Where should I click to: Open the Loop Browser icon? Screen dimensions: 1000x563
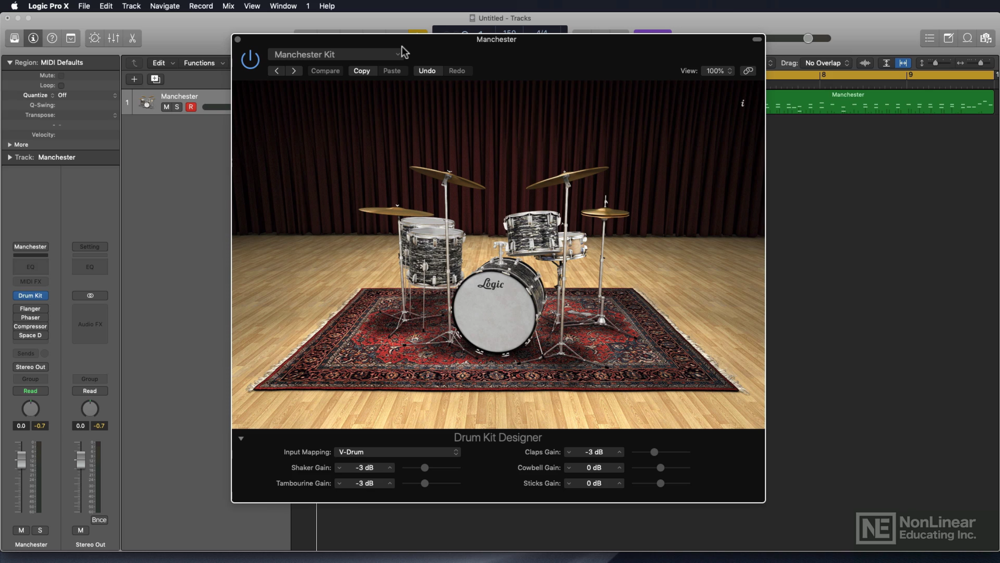pos(967,38)
